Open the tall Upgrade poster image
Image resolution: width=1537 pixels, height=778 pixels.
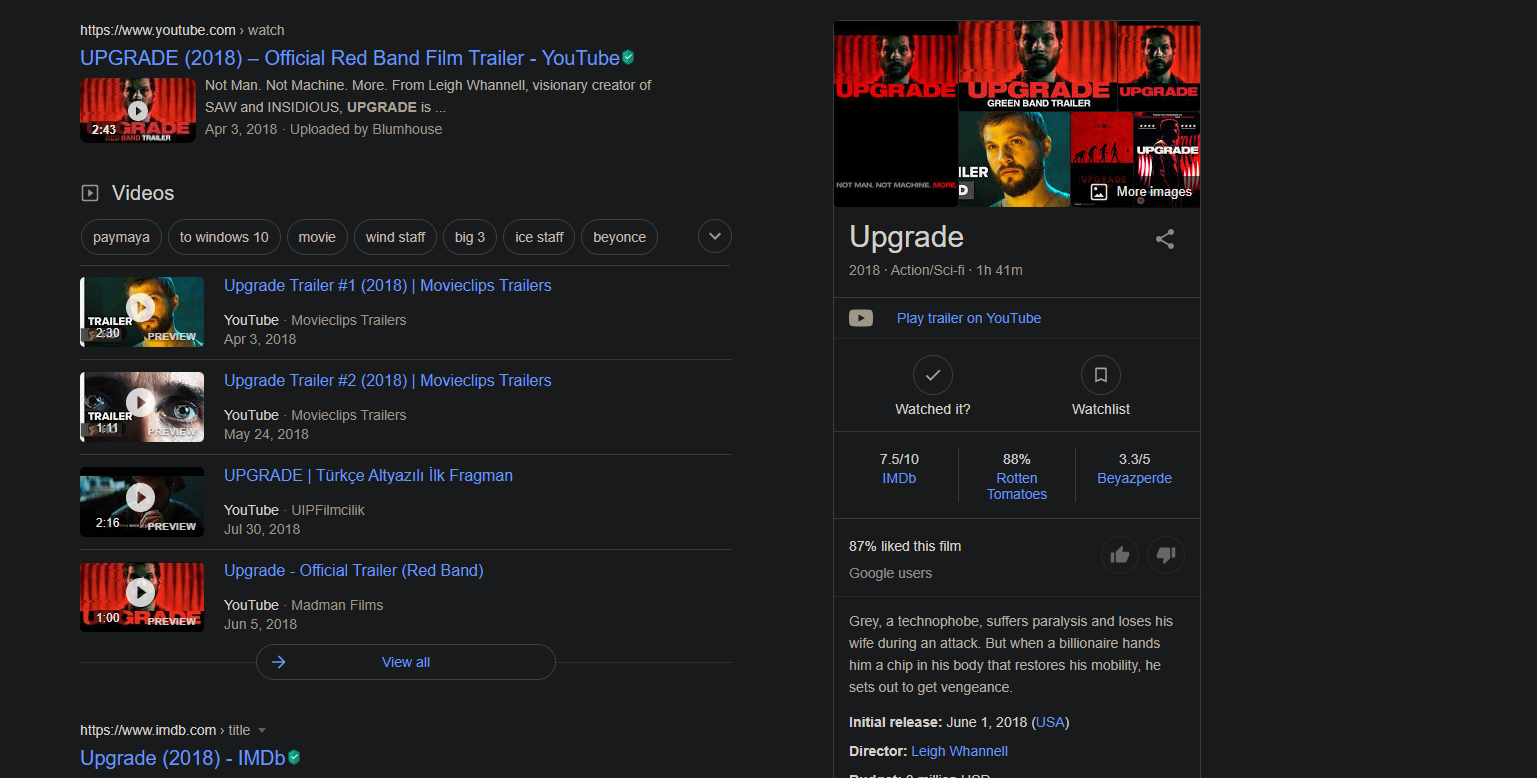pyautogui.click(x=896, y=114)
